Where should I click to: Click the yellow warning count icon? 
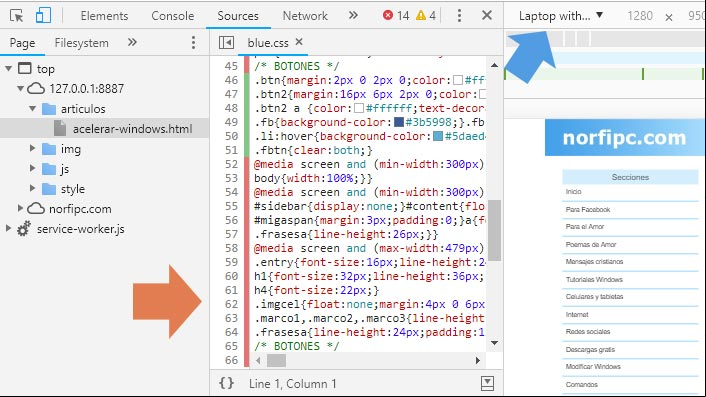click(421, 15)
